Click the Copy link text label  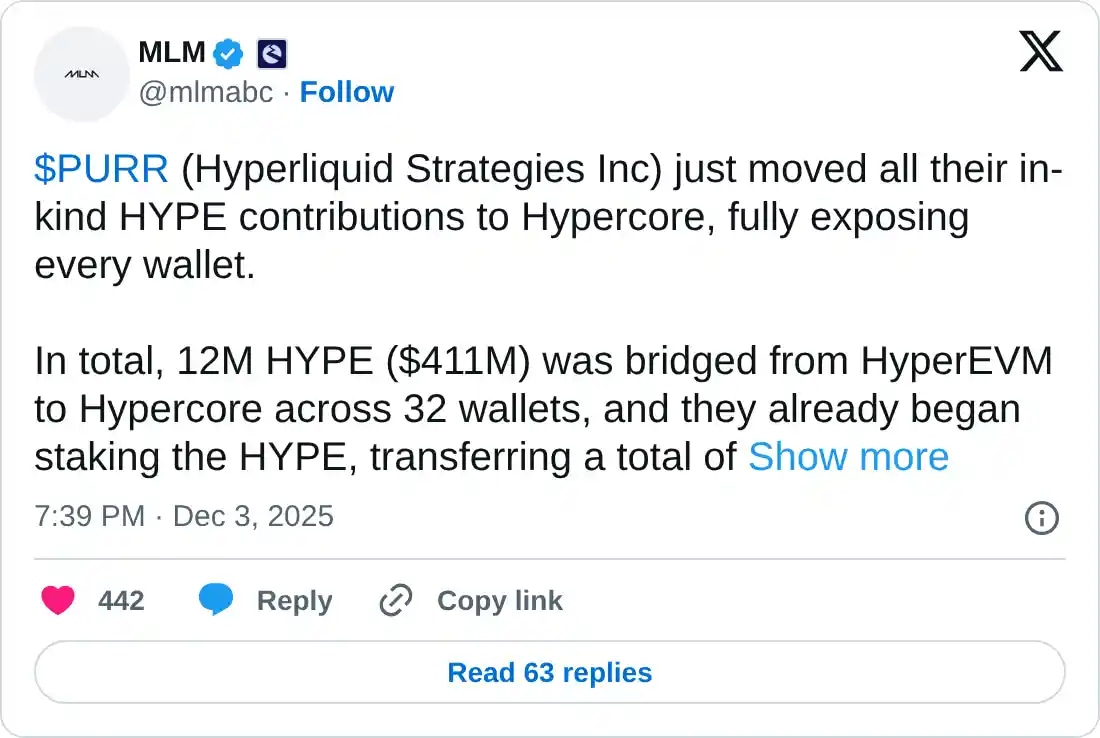[x=499, y=600]
